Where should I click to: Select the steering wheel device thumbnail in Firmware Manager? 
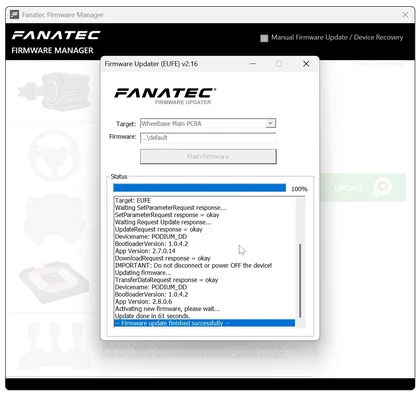[54, 155]
